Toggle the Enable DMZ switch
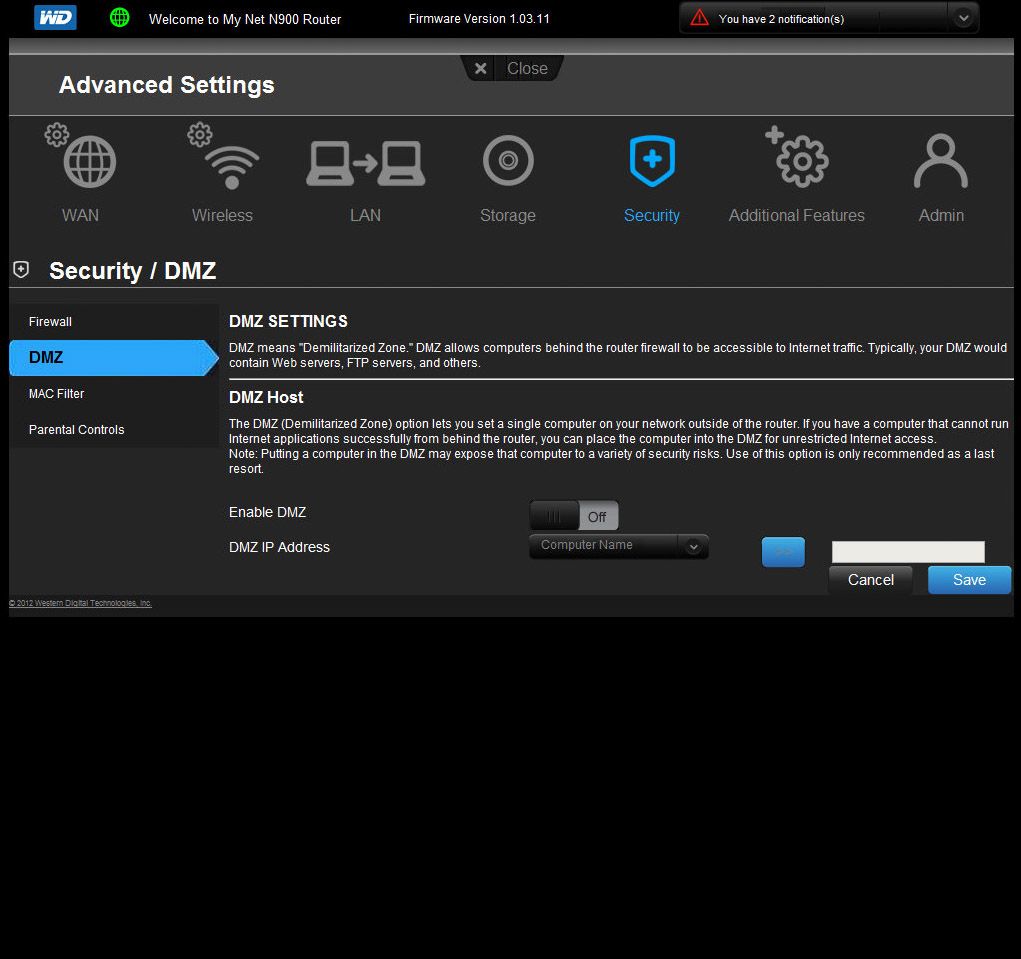Screen dimensions: 1021x959 574,517
